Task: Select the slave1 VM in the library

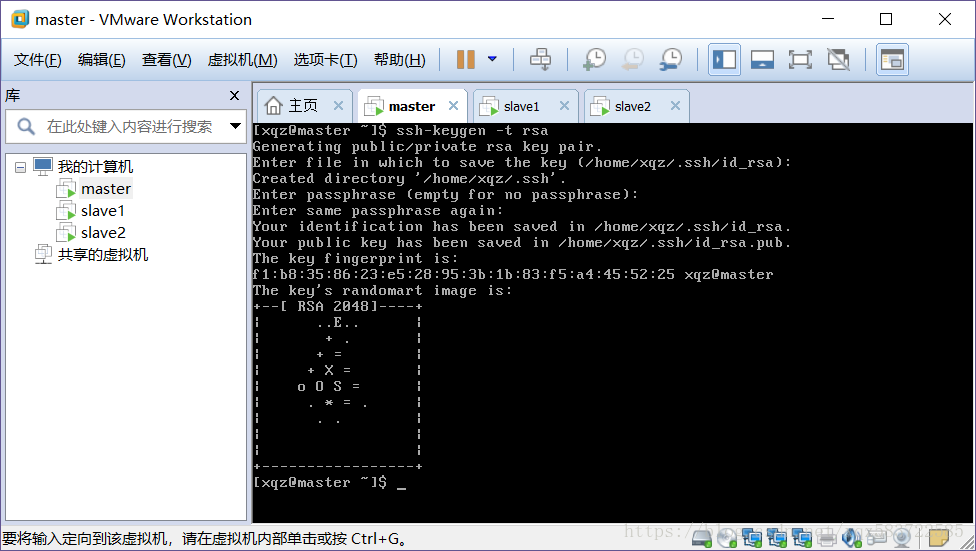Action: coord(103,210)
